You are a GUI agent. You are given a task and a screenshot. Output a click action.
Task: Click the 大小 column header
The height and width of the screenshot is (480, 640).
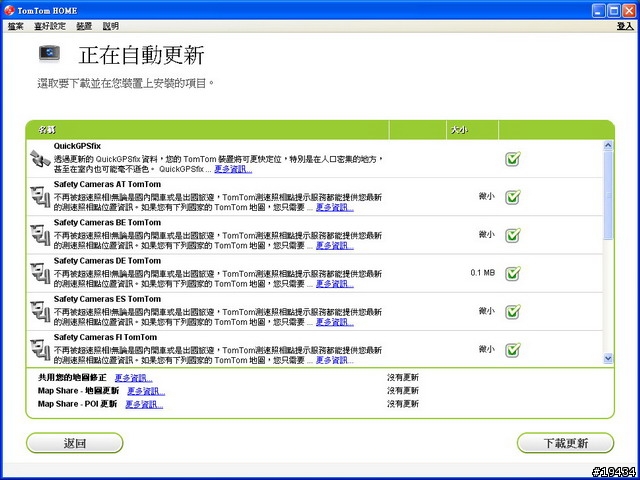click(472, 130)
